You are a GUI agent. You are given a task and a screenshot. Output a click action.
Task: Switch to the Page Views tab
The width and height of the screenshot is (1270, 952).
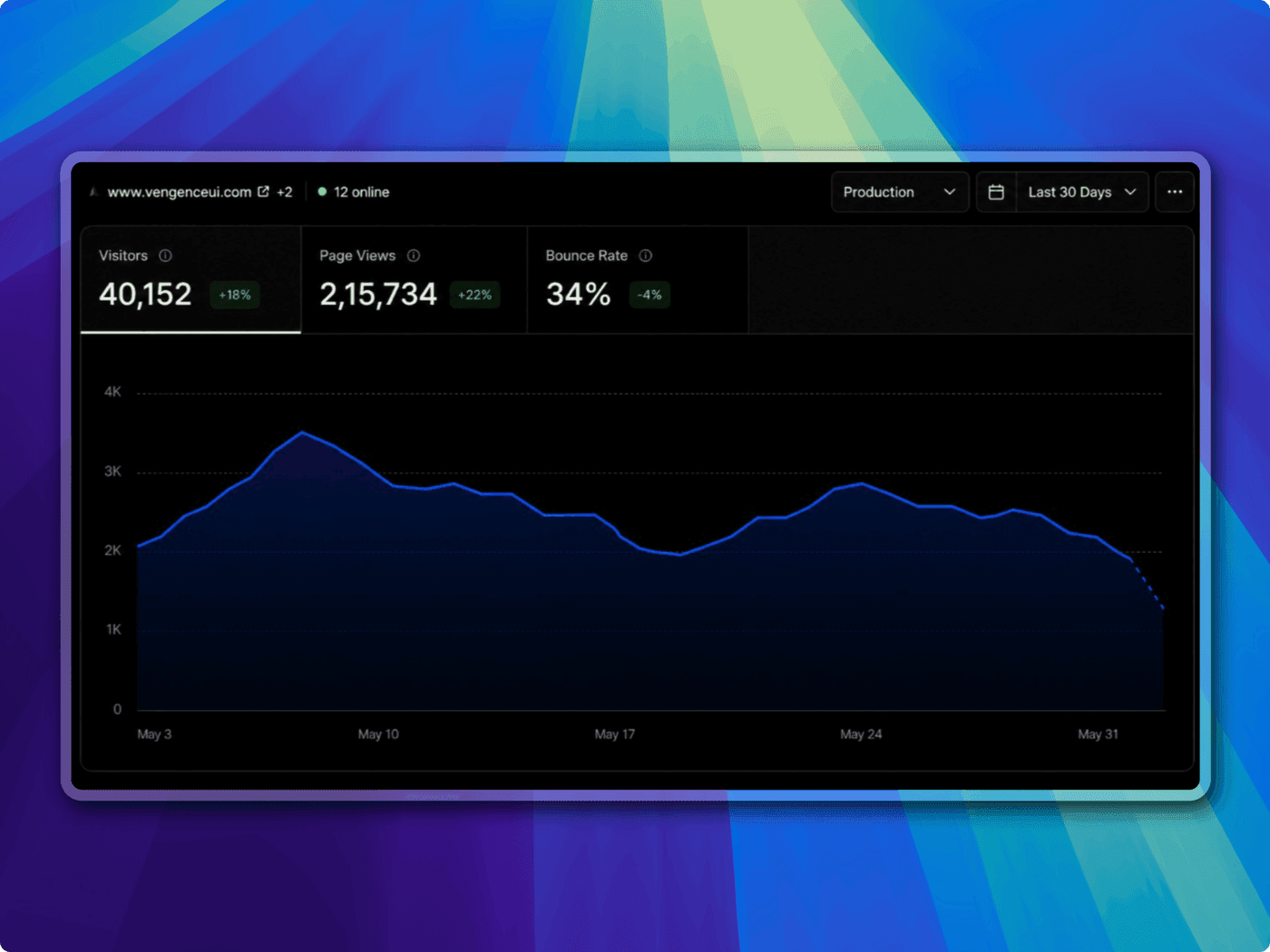[415, 279]
